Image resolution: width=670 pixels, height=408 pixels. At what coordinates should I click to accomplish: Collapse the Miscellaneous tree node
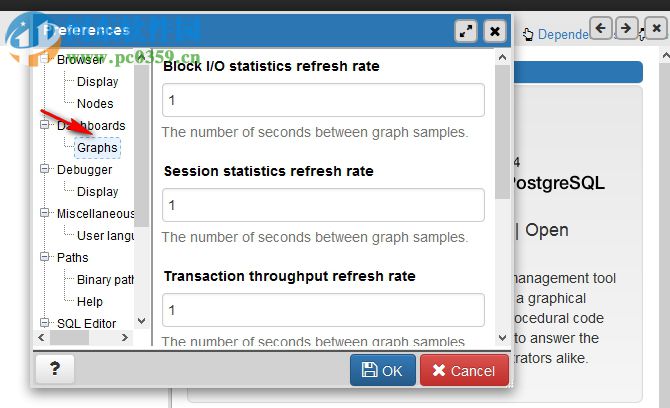(x=44, y=214)
